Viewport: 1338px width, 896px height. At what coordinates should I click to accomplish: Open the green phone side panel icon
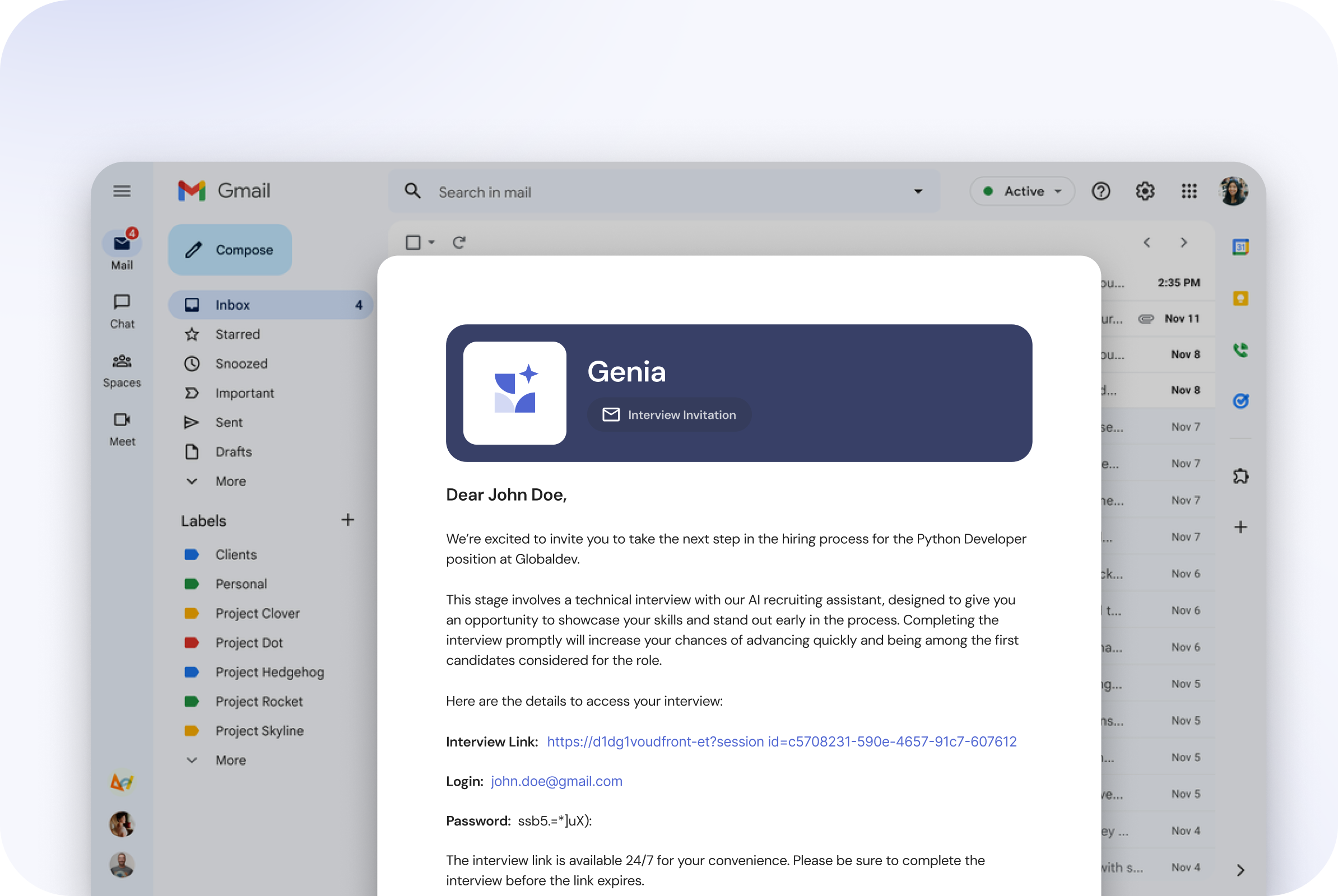pos(1240,349)
